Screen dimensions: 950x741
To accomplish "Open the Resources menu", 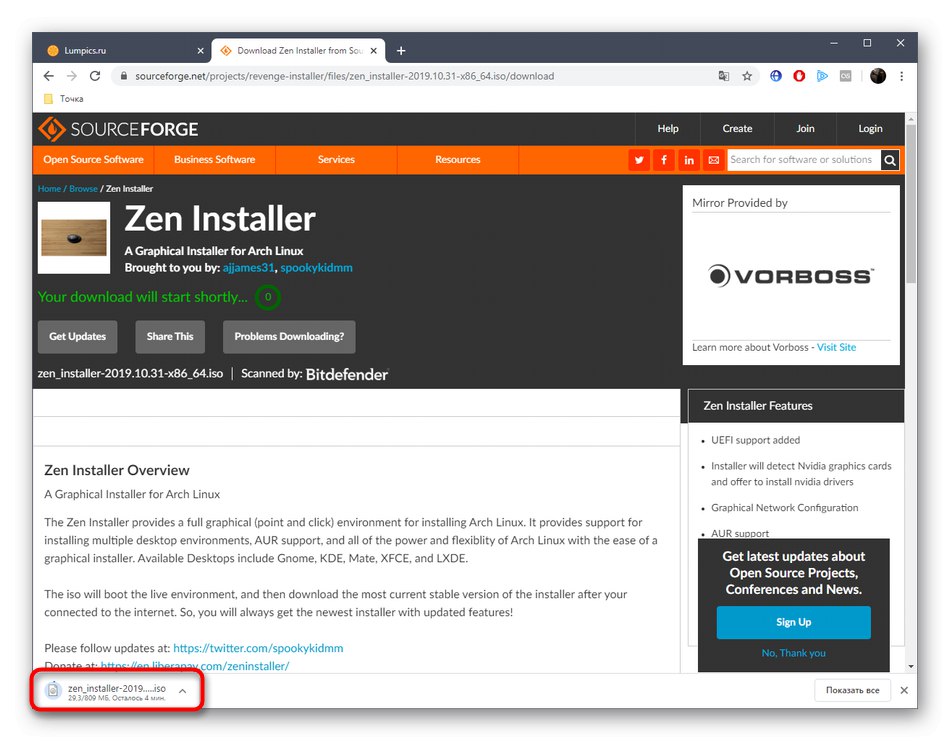I will [457, 160].
